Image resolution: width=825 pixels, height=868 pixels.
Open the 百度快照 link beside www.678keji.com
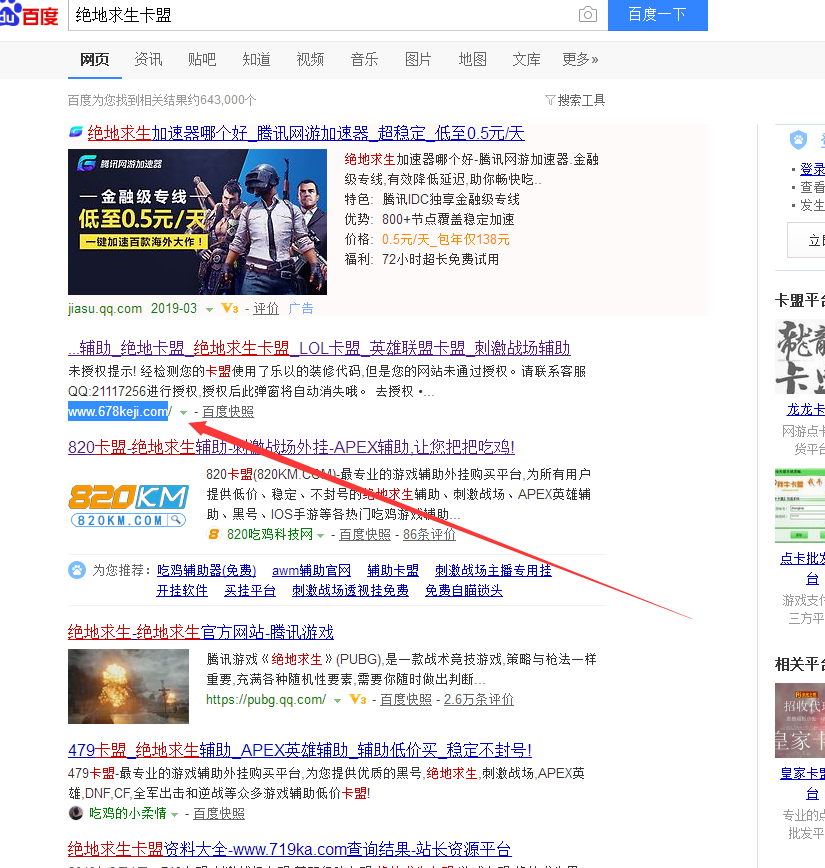point(228,412)
